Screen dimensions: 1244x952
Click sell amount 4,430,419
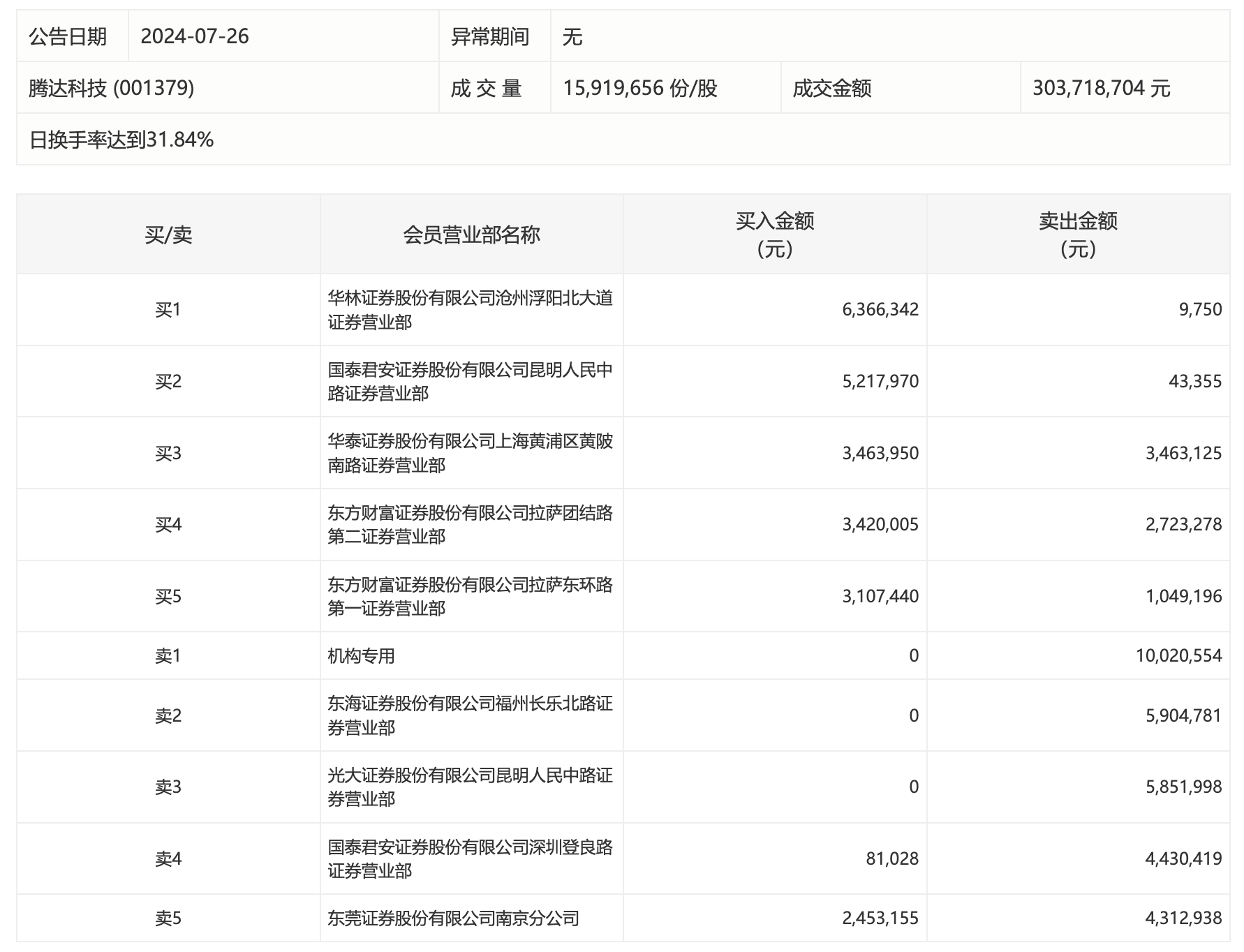tap(1183, 858)
